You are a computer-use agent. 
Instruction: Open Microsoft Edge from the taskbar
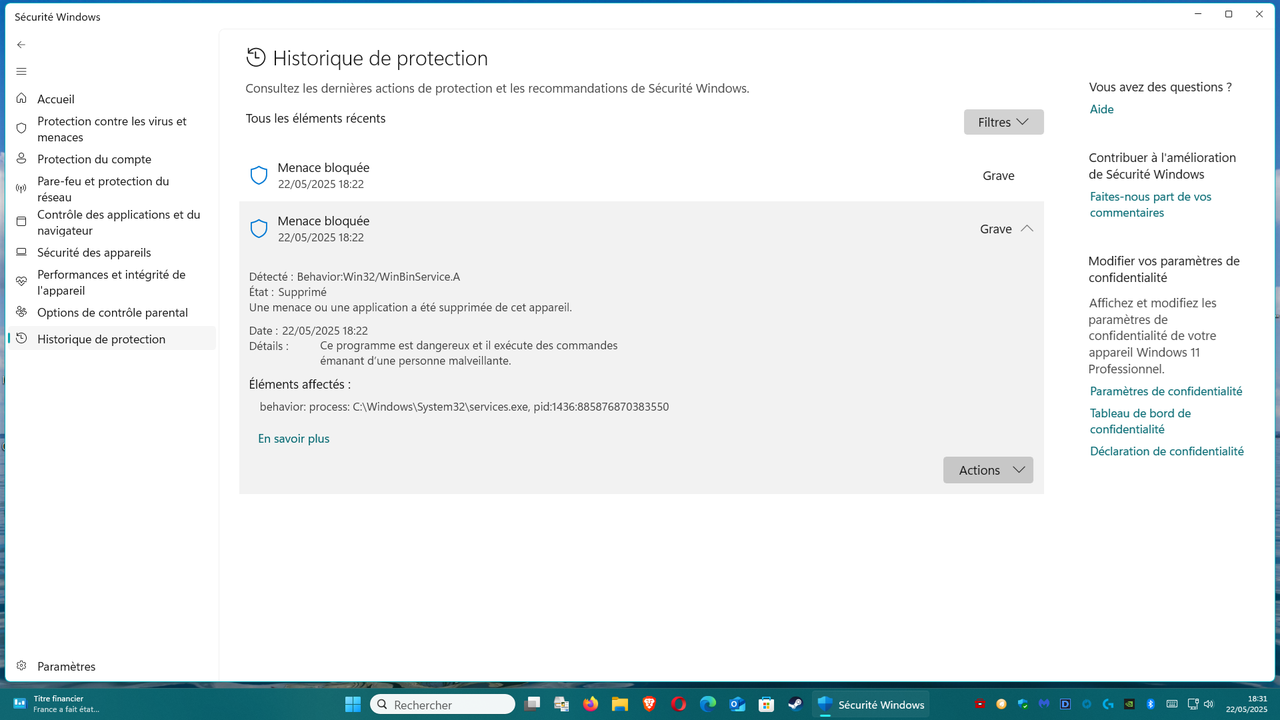tap(708, 704)
